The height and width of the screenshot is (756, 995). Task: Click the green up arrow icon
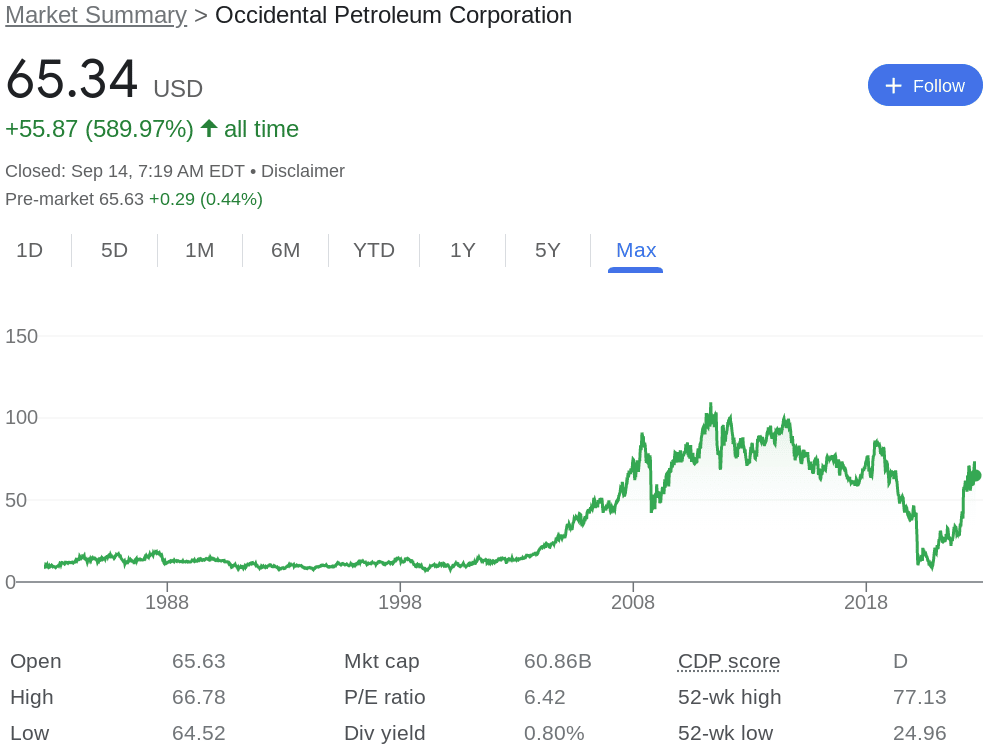pos(209,128)
